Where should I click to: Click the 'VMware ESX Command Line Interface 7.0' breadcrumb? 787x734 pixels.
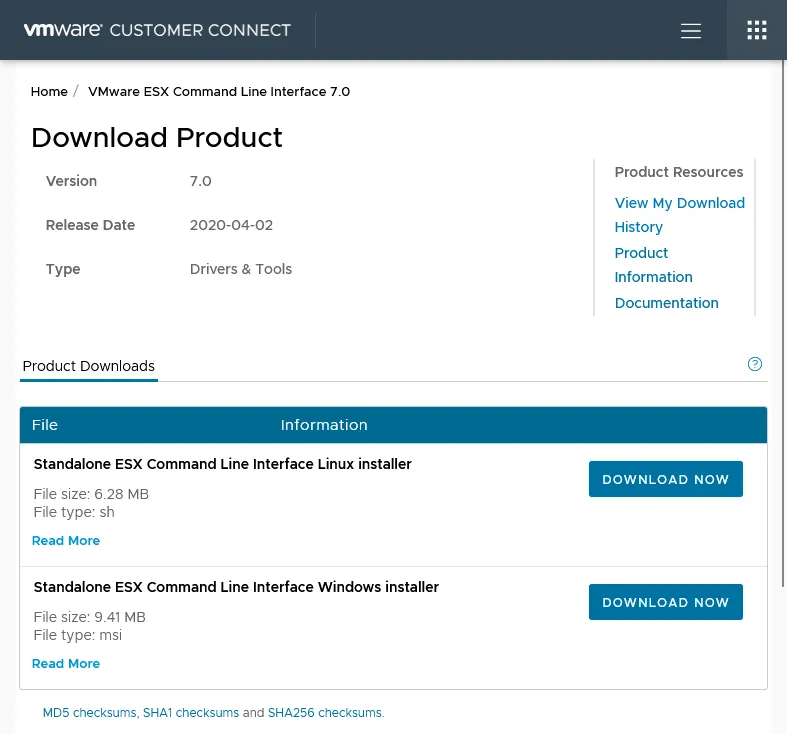point(219,92)
